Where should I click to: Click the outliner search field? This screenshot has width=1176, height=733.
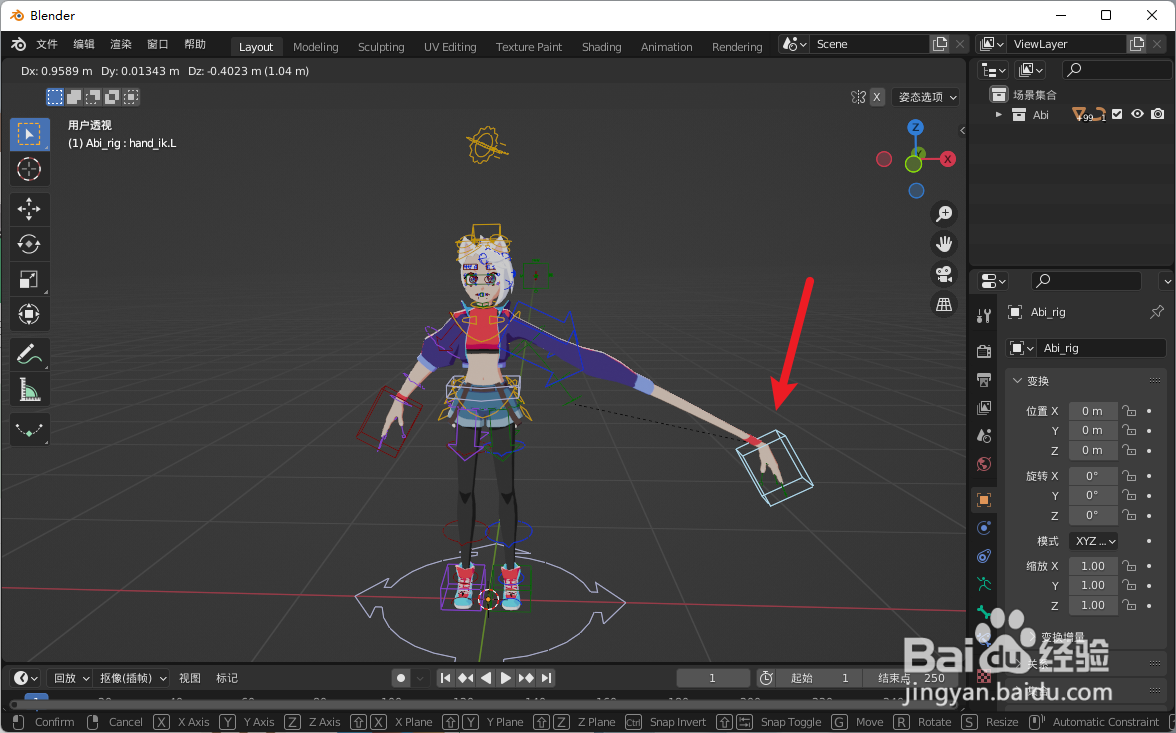point(1117,70)
